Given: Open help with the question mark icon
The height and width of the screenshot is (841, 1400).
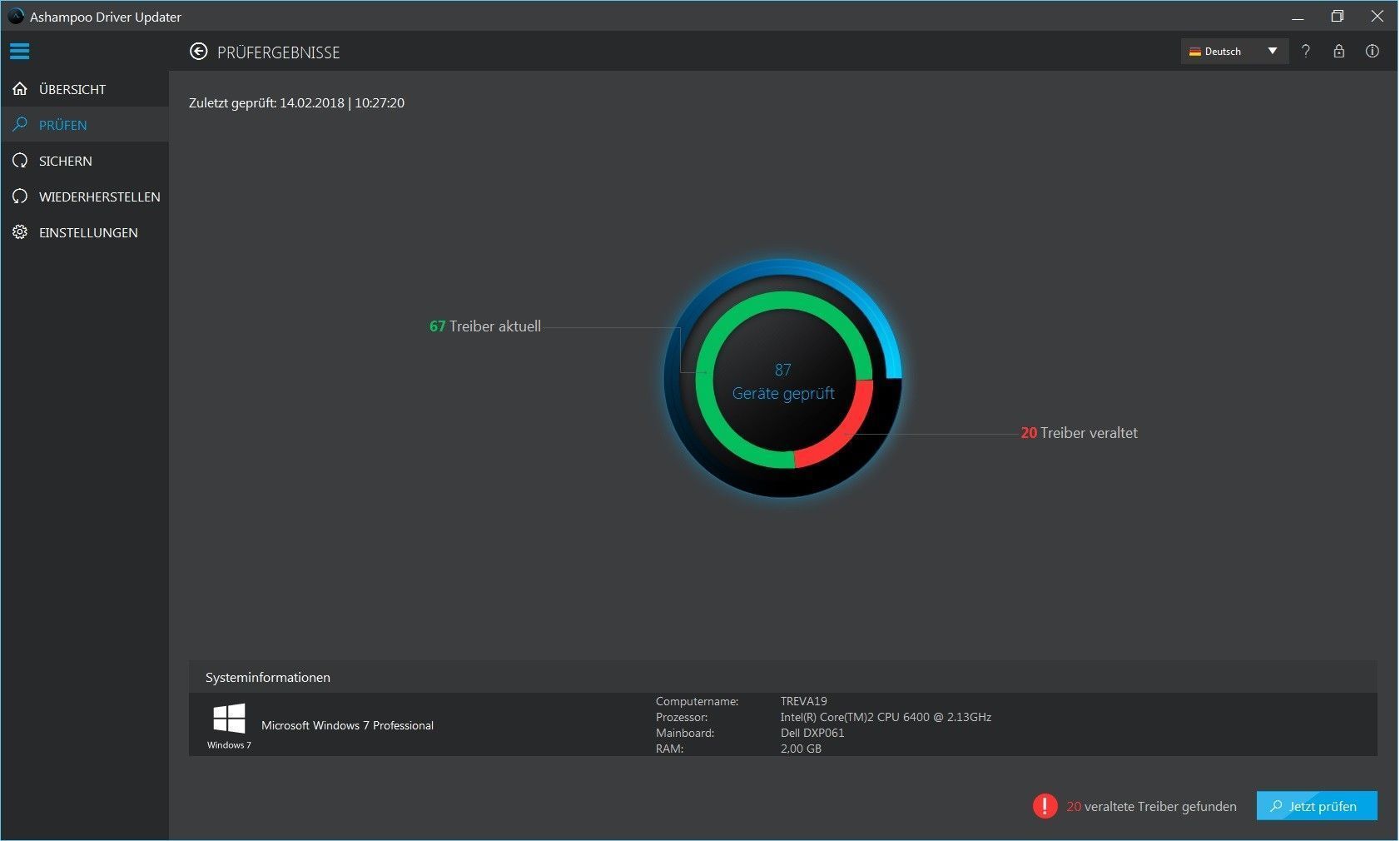Looking at the screenshot, I should pyautogui.click(x=1305, y=51).
